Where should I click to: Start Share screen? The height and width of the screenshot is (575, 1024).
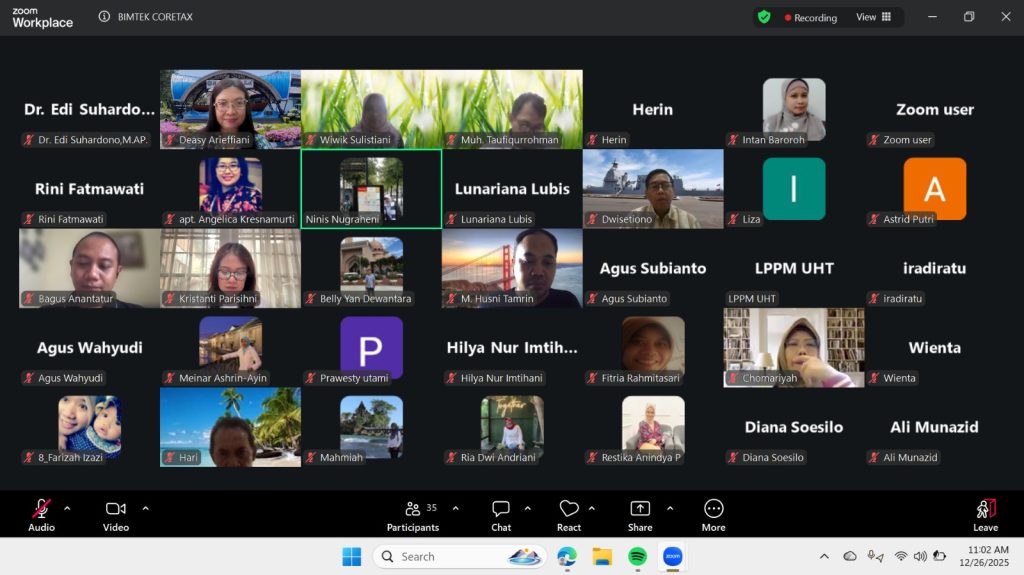pos(640,515)
